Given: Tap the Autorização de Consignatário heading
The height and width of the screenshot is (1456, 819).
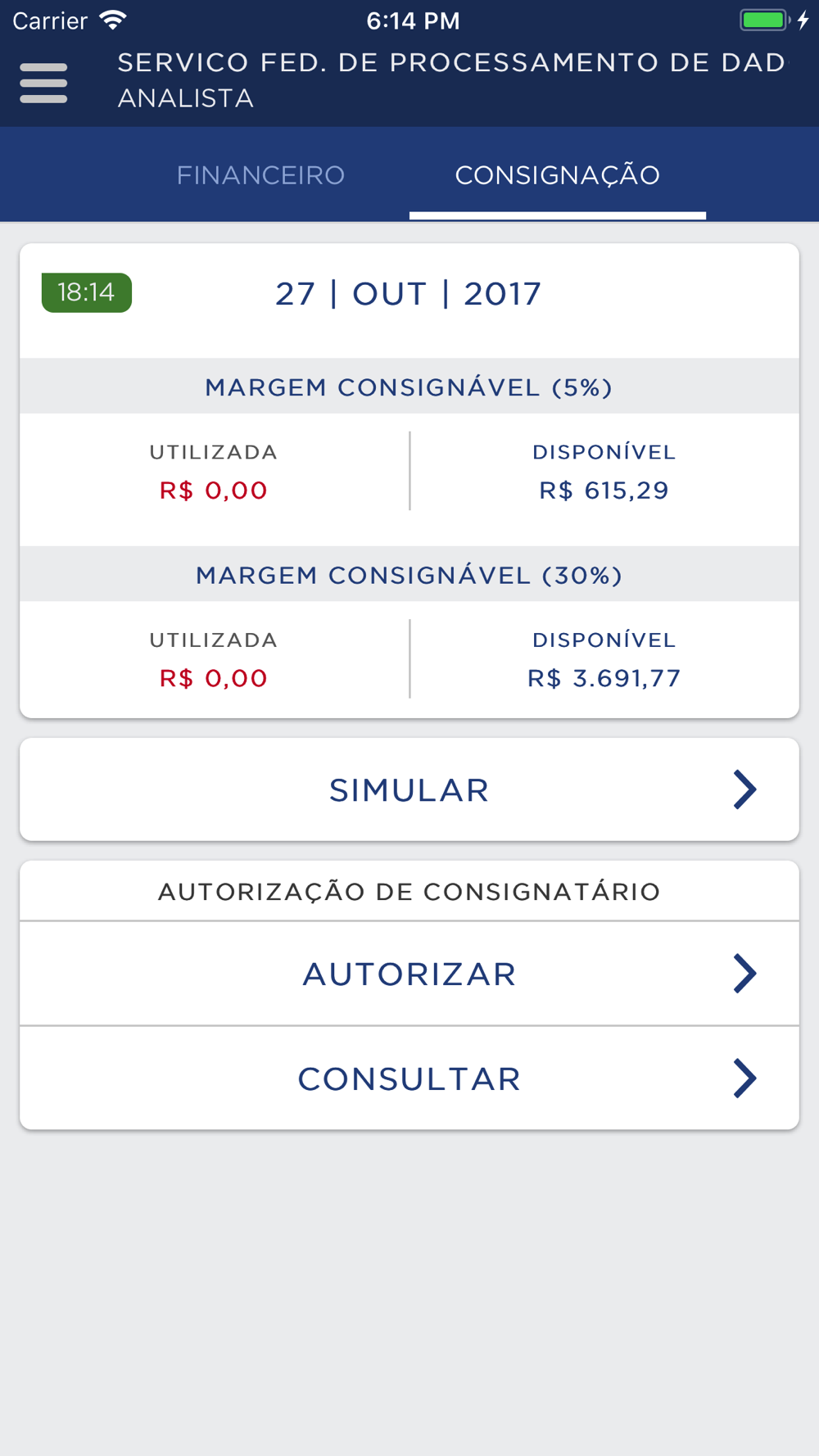Looking at the screenshot, I should tap(409, 892).
